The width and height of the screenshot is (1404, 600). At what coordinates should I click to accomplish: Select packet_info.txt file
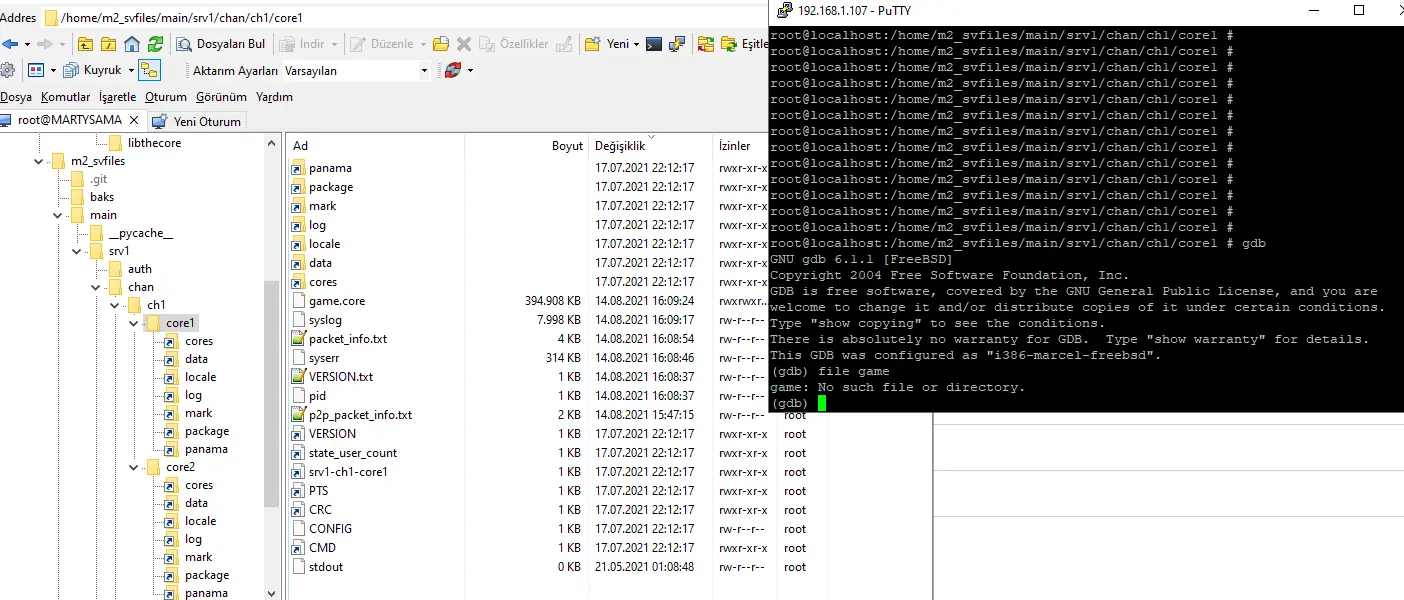click(x=347, y=339)
